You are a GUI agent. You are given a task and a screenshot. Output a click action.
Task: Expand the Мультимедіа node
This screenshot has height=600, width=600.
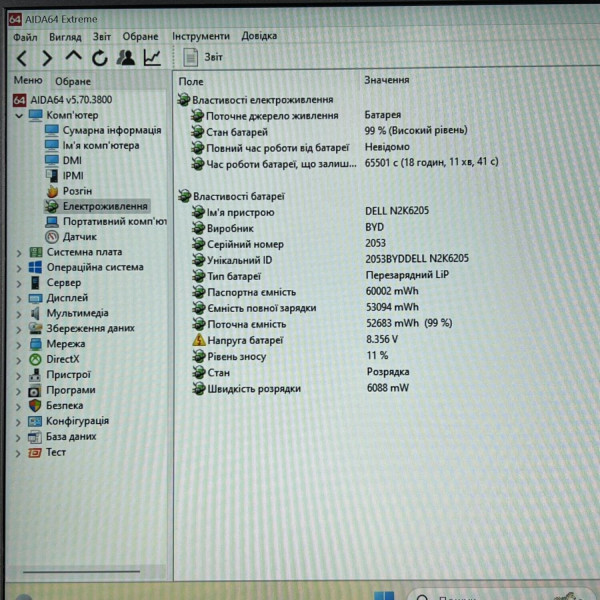point(19,314)
